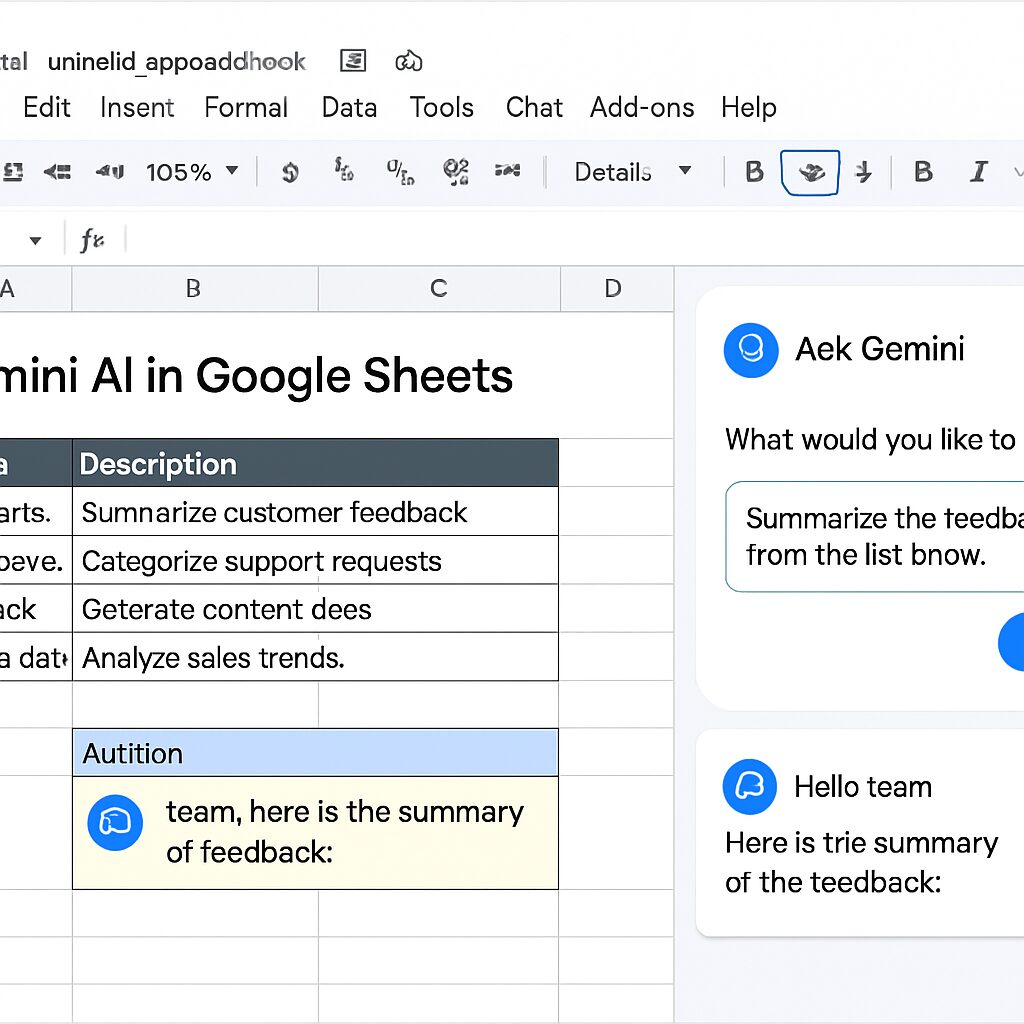Select column C header
1024x1024 pixels.
coord(439,288)
